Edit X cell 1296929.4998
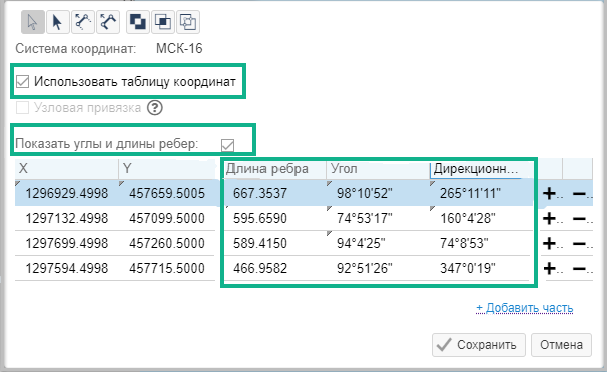607x372 pixels. click(67, 193)
